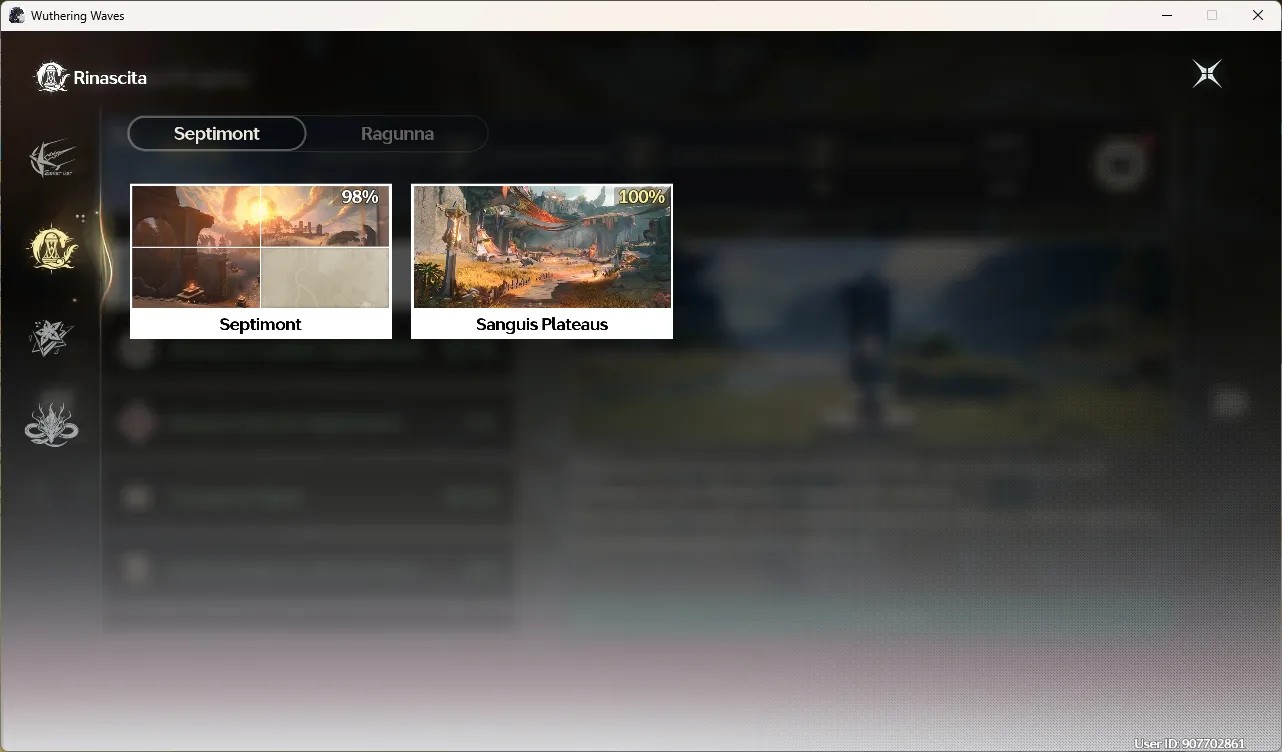Minimize the Wuthering Waves window
The width and height of the screenshot is (1282, 752).
pos(1167,15)
